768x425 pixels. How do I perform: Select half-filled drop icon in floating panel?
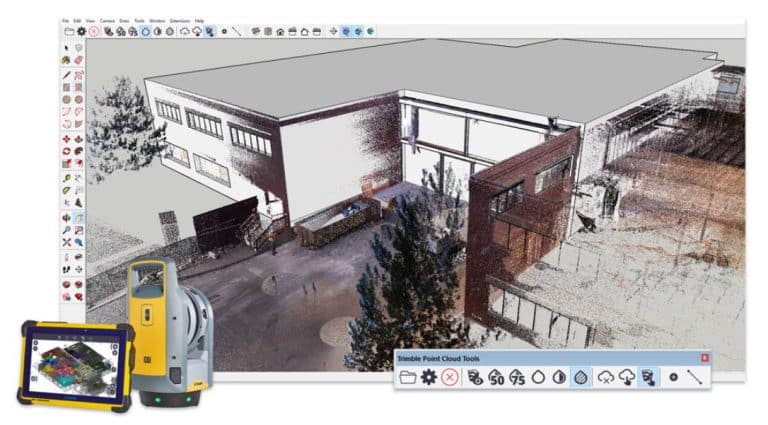tap(559, 378)
